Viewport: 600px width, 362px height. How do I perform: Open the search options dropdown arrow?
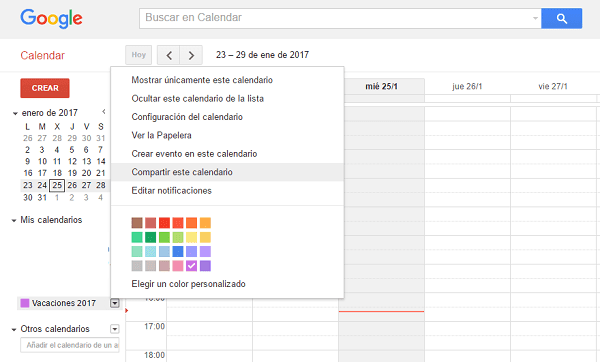pyautogui.click(x=535, y=18)
